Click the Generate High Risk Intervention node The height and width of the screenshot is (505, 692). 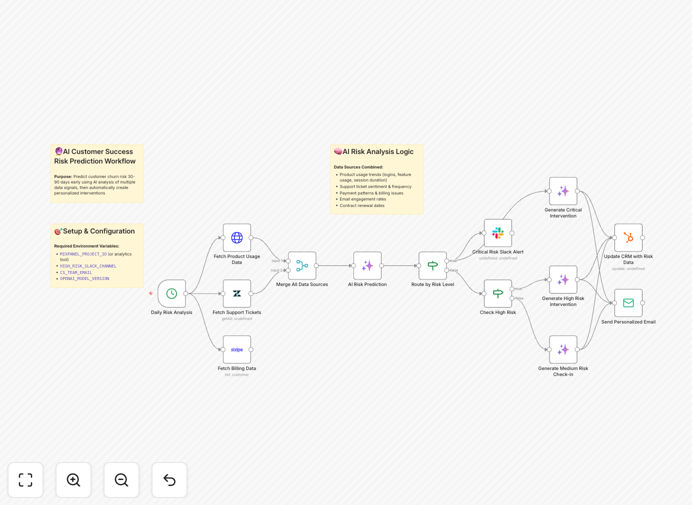(x=563, y=279)
